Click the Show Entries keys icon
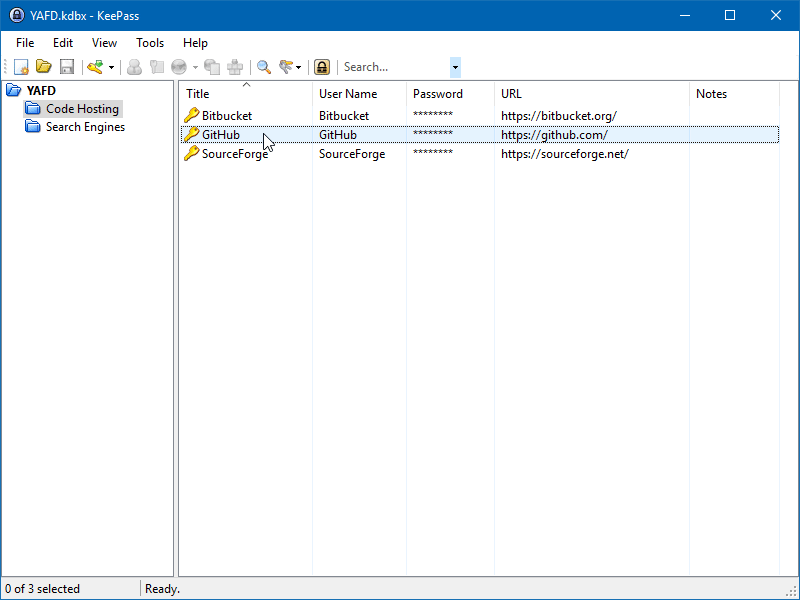The image size is (800, 600). click(286, 67)
